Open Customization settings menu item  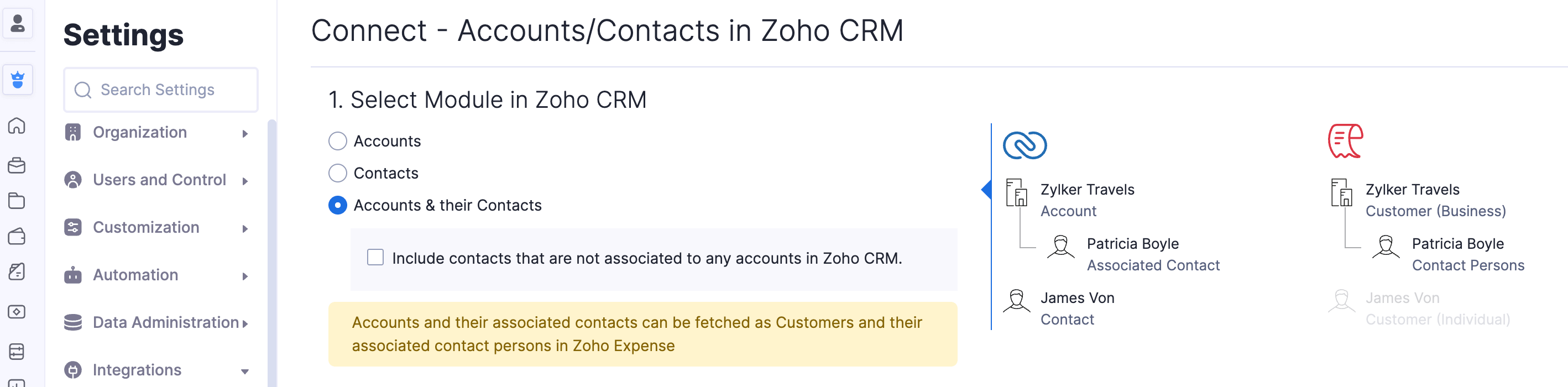[x=146, y=228]
